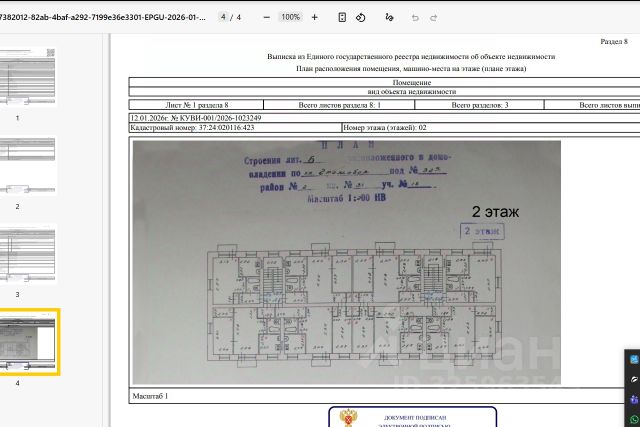This screenshot has height=427, width=640.
Task: Click page label '3' under third thumbnail
Action: click(x=17, y=294)
